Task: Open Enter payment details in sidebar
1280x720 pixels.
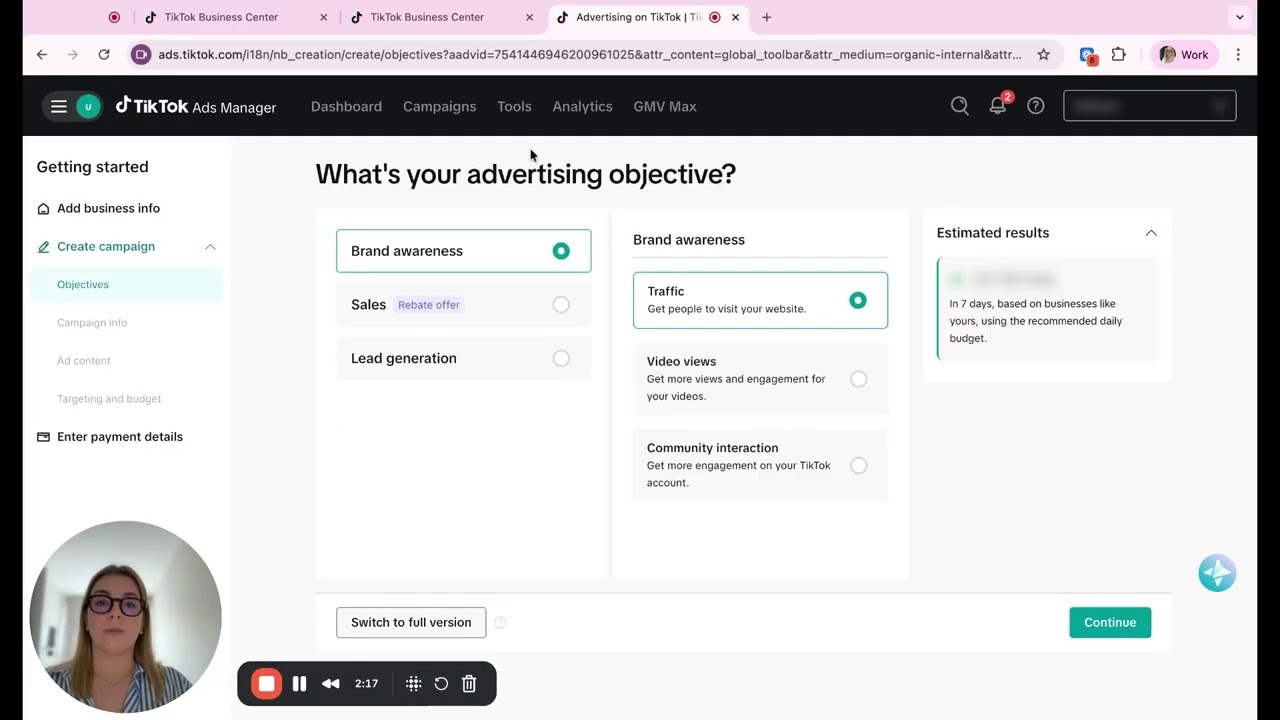Action: (x=119, y=437)
